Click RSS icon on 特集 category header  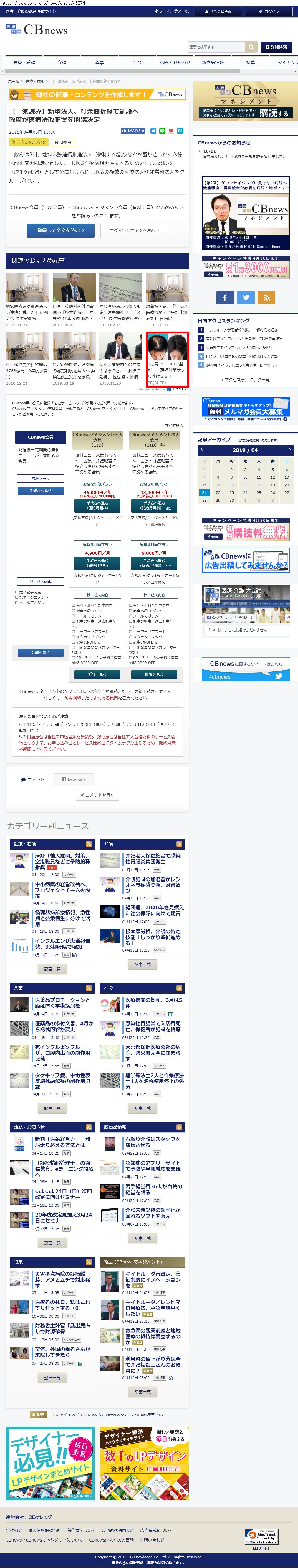pyautogui.click(x=88, y=1261)
